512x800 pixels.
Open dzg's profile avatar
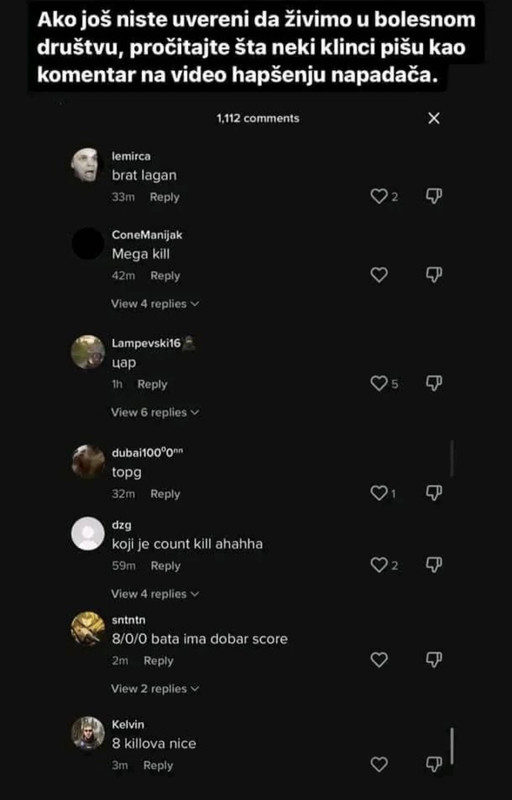coord(88,533)
